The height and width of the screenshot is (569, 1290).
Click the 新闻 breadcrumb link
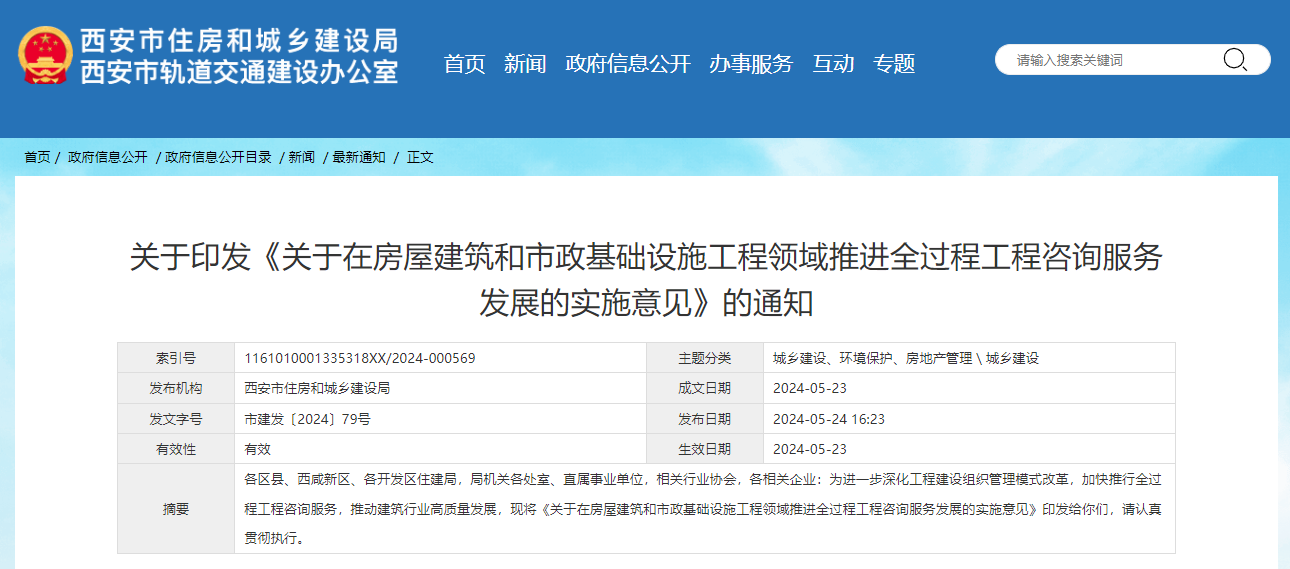301,157
